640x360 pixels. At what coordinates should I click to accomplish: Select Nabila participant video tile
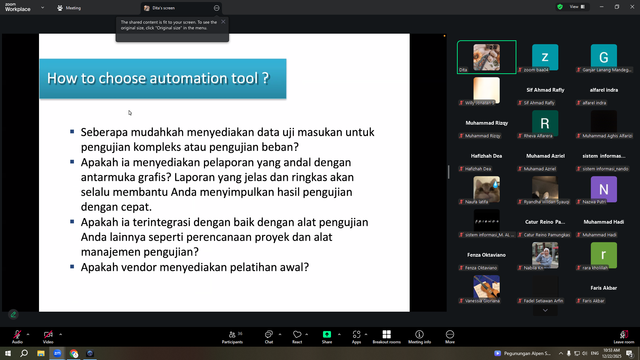545,255
